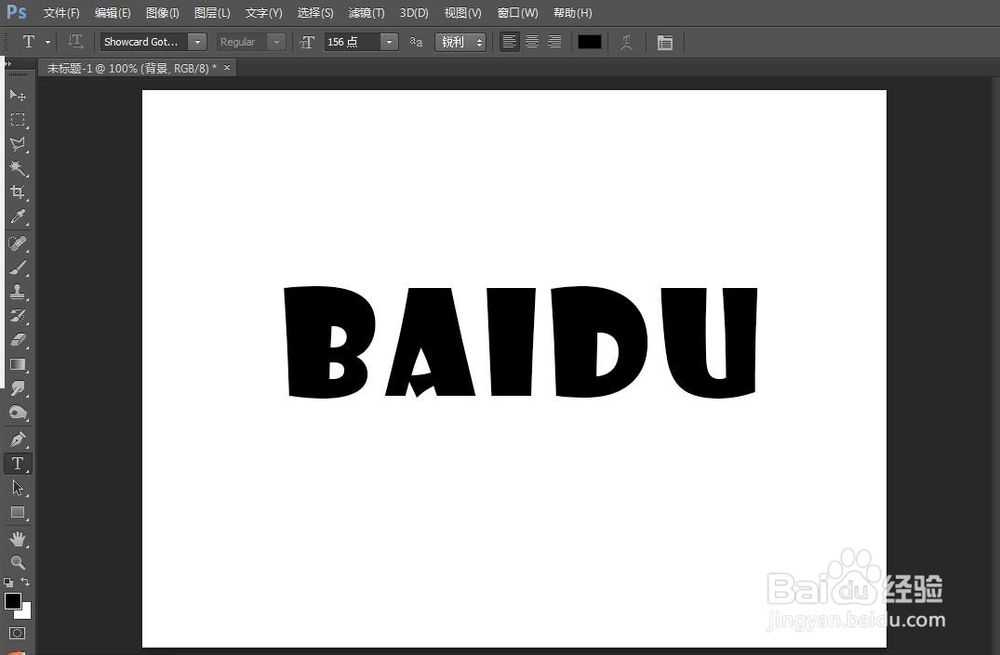Select the History Brush tool

point(17,316)
